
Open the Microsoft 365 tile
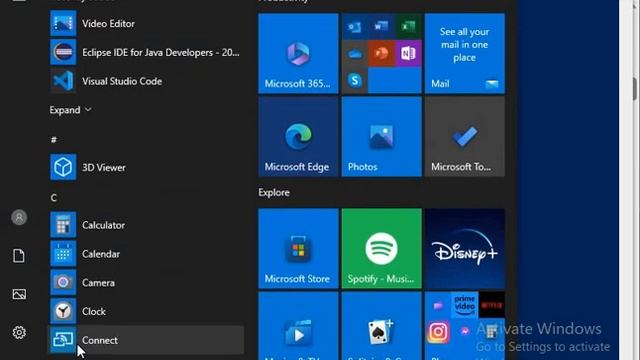[298, 53]
